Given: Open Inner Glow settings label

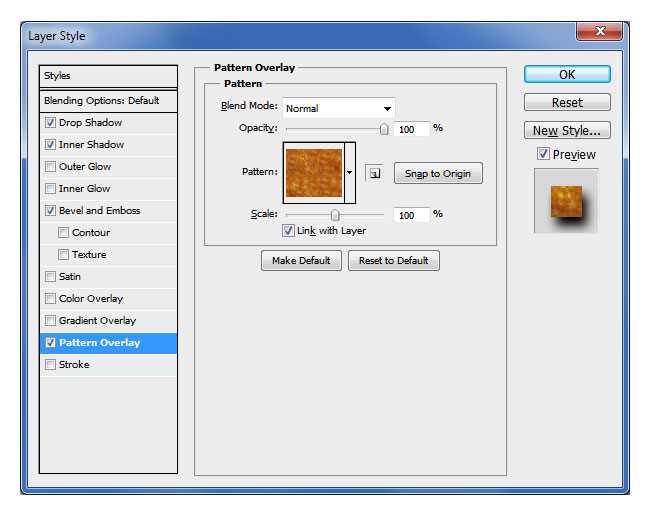Looking at the screenshot, I should pos(85,189).
